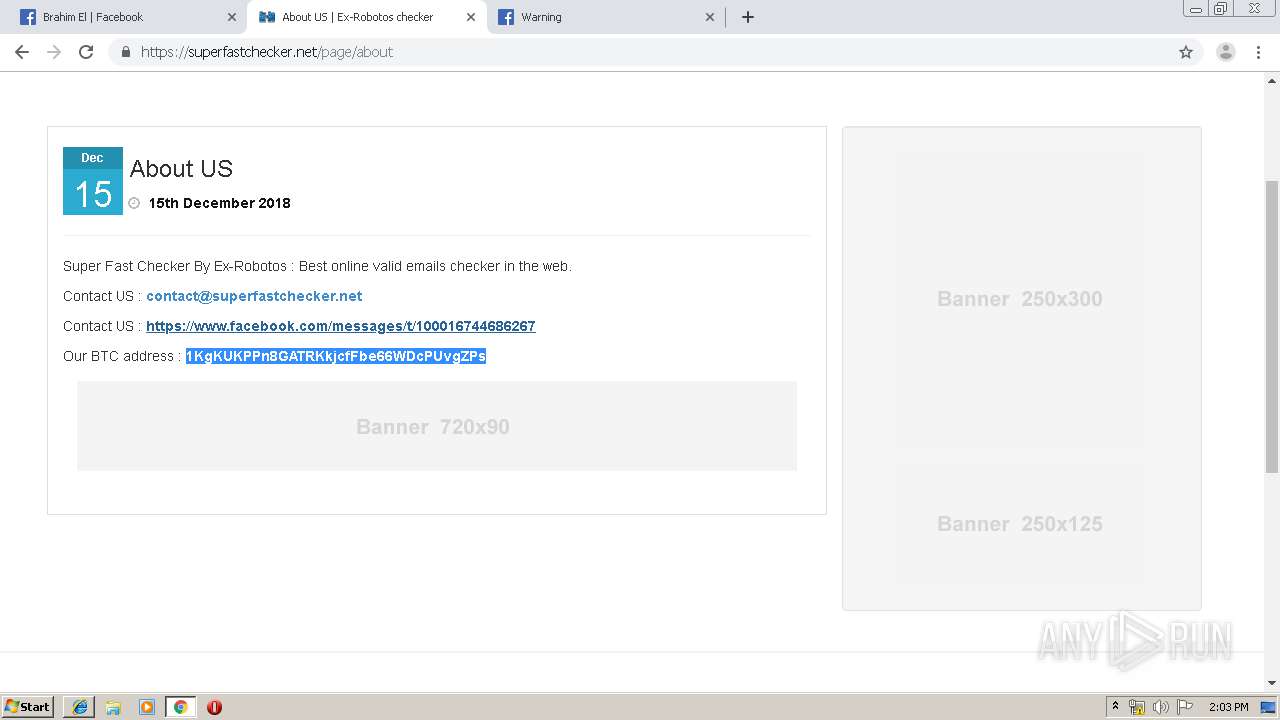Click the Banner 720x90 placeholder

(x=437, y=426)
